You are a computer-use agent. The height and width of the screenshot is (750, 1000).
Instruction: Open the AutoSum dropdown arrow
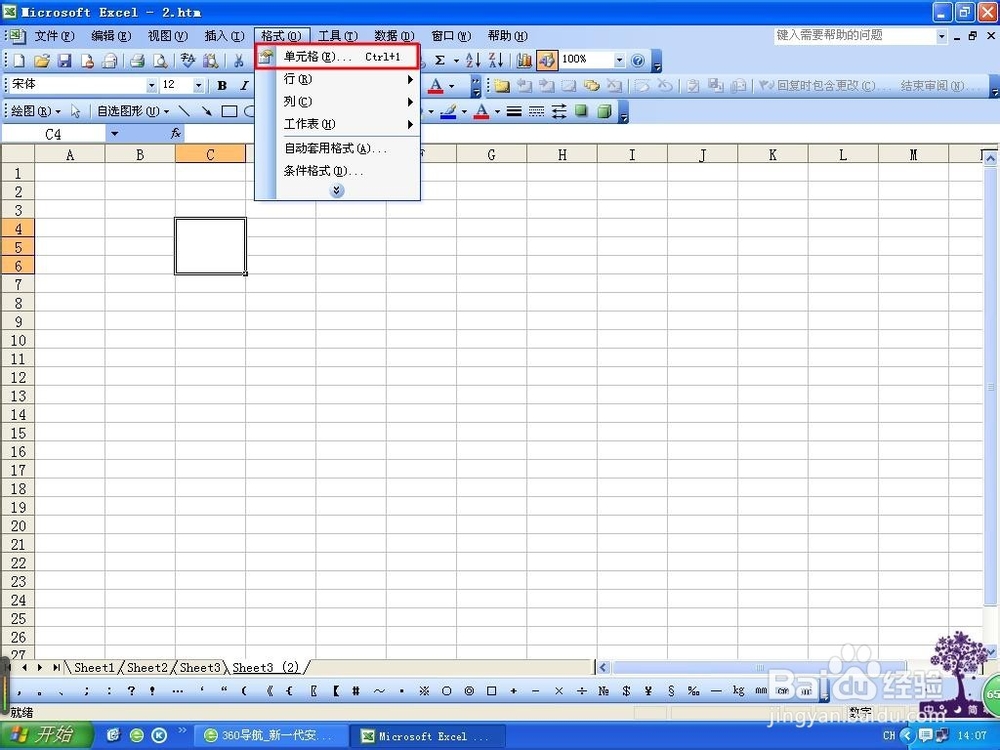(456, 61)
